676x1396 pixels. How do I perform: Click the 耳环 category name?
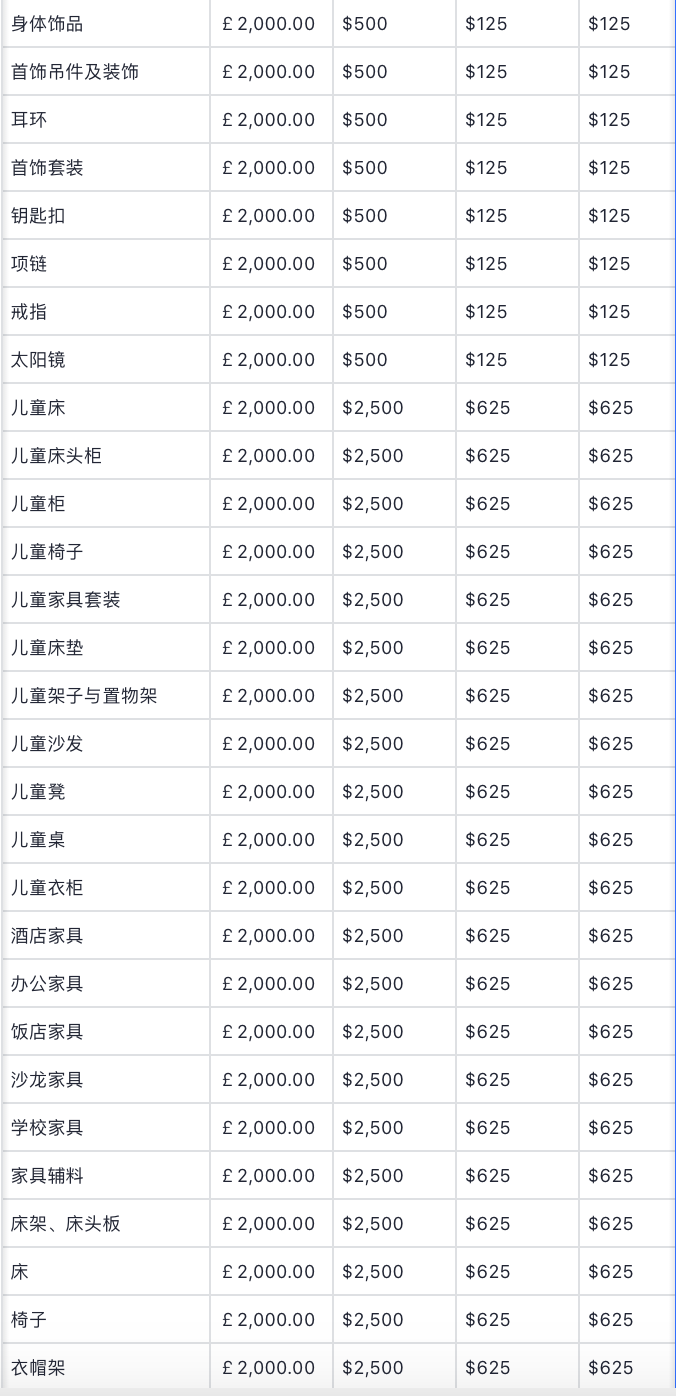point(29,120)
